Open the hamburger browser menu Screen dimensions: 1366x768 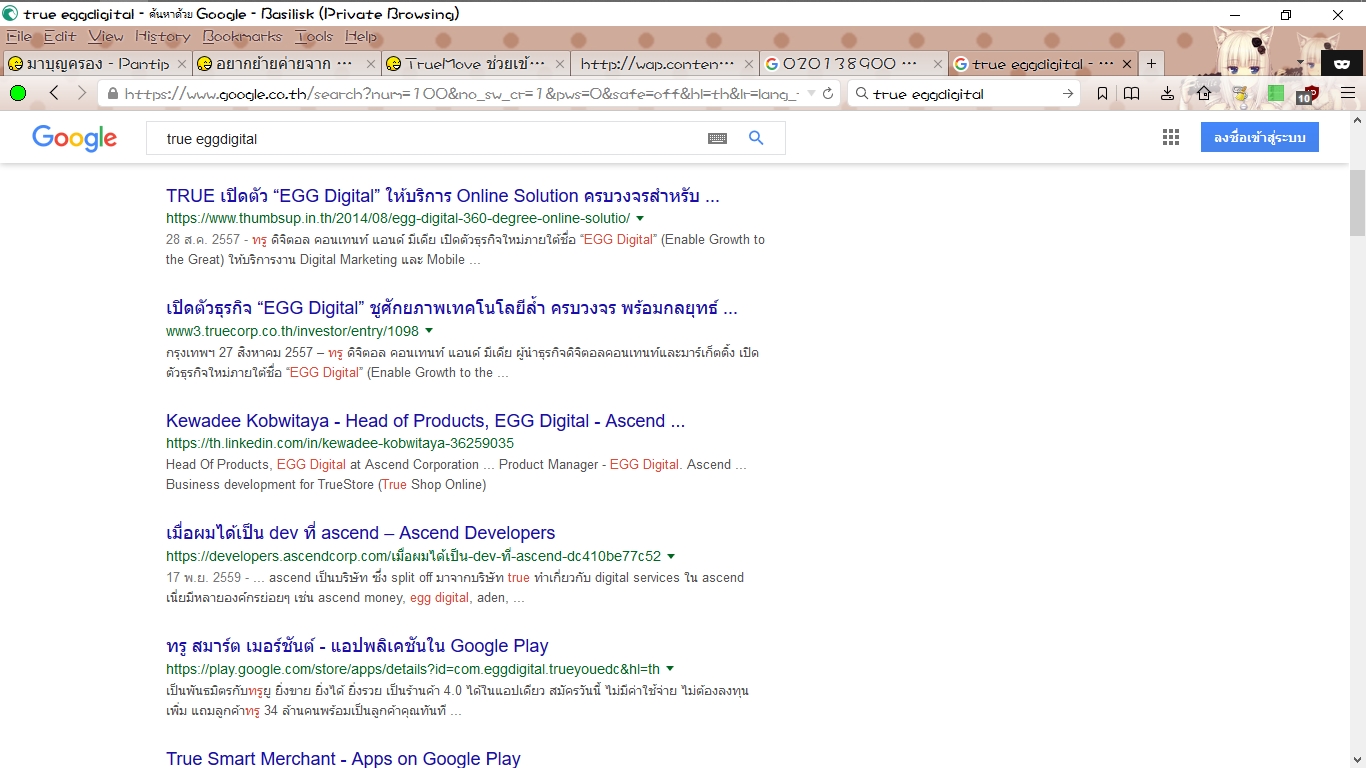(x=1347, y=94)
